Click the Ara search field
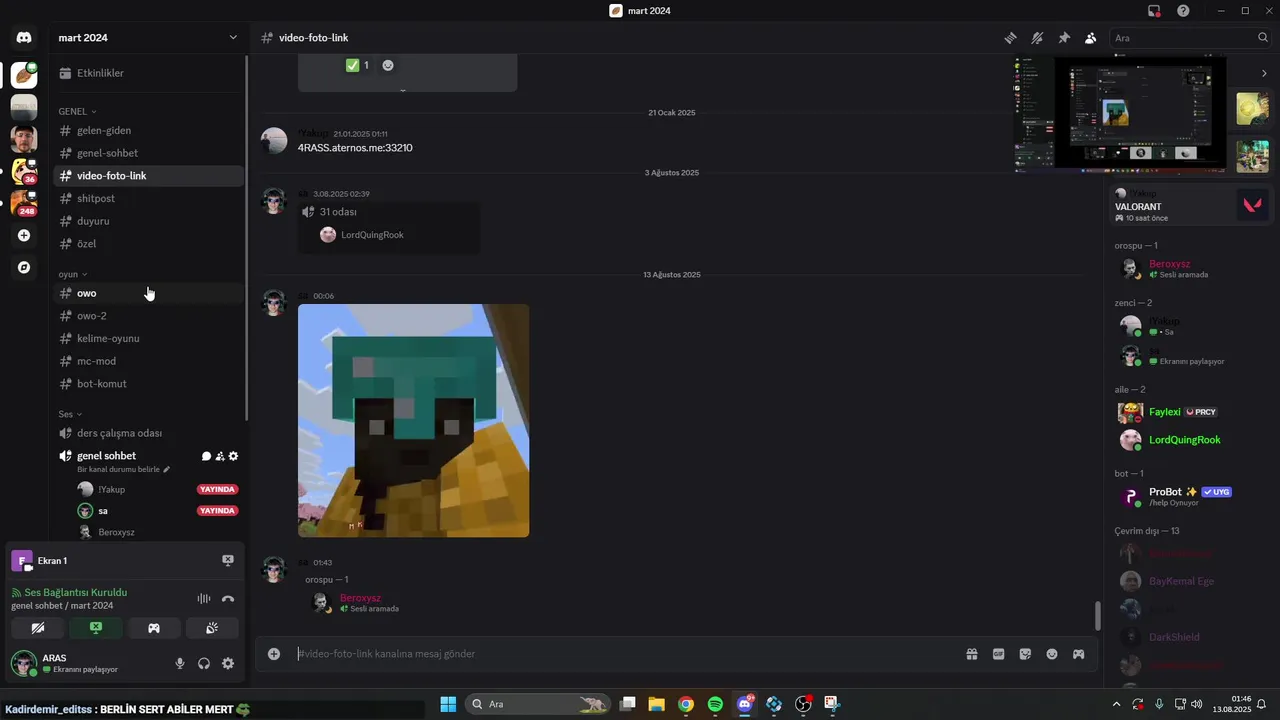 [x=1190, y=38]
